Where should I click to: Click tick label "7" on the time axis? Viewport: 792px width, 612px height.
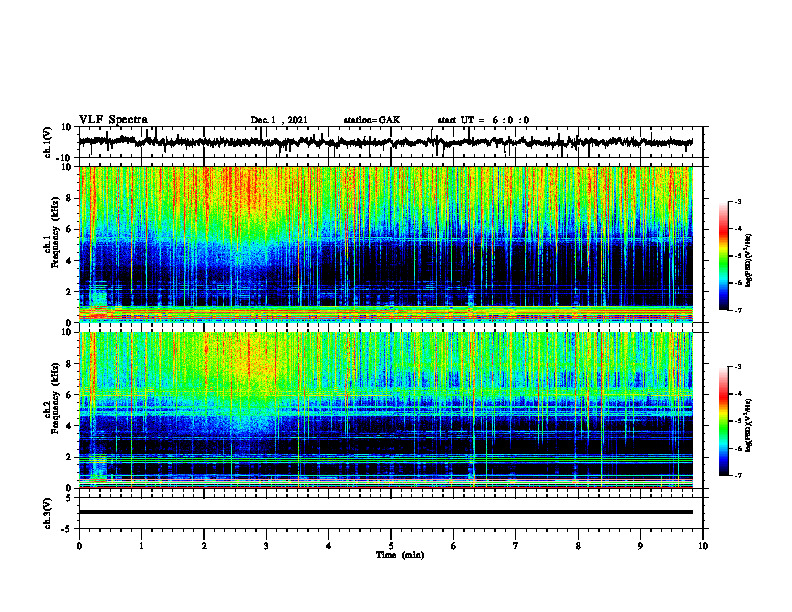tap(516, 546)
